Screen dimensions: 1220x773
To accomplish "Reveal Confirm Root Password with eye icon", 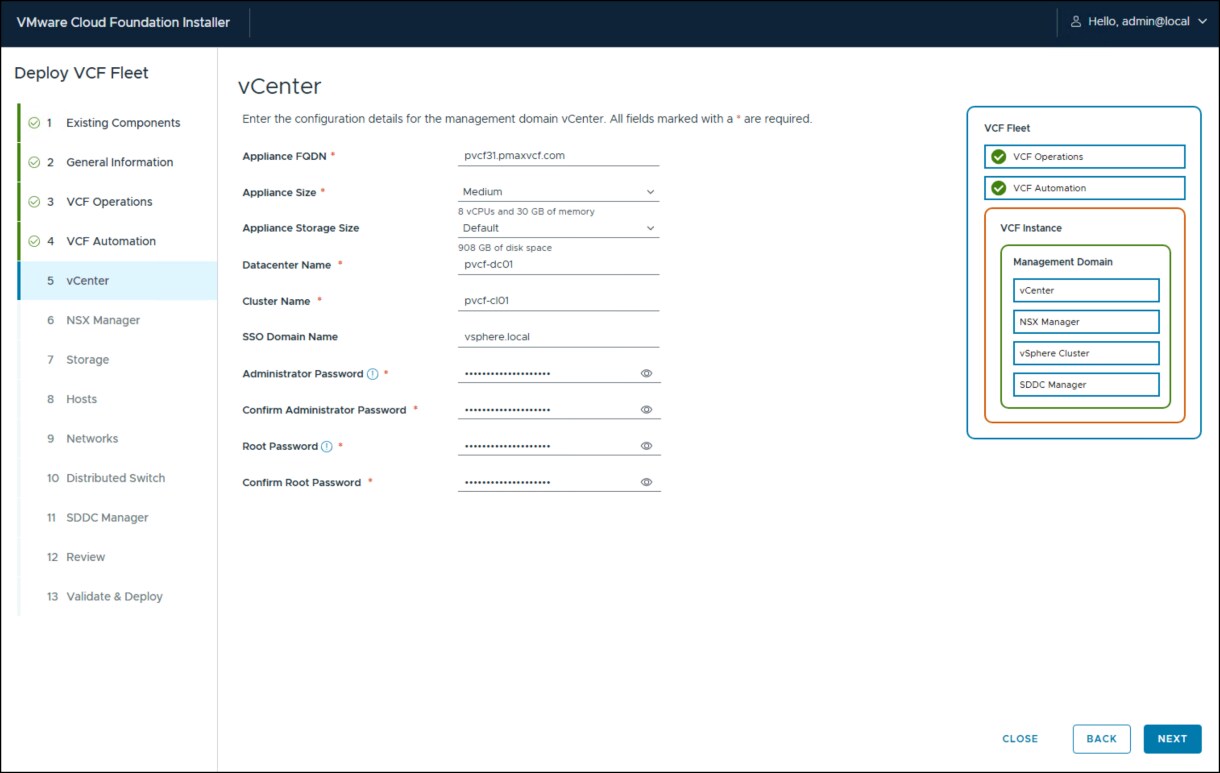I will (x=647, y=482).
